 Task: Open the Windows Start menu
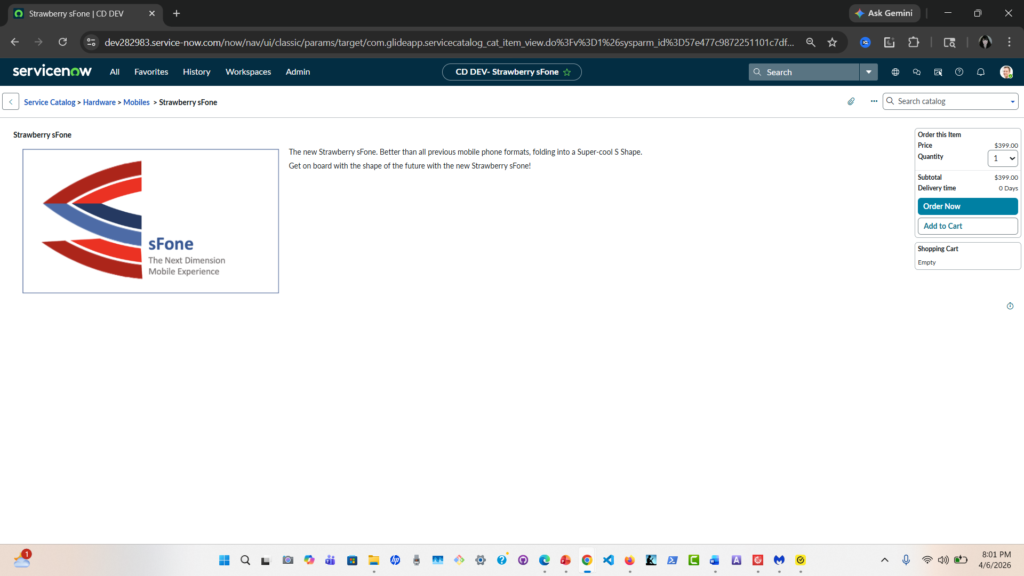[x=223, y=560]
